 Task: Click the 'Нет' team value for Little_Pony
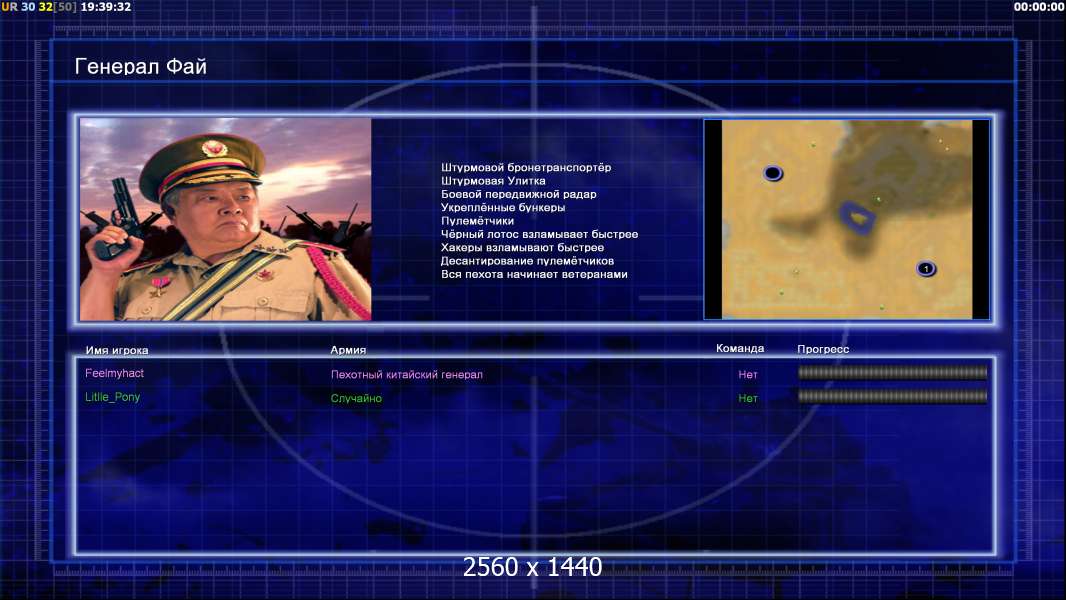click(x=748, y=398)
